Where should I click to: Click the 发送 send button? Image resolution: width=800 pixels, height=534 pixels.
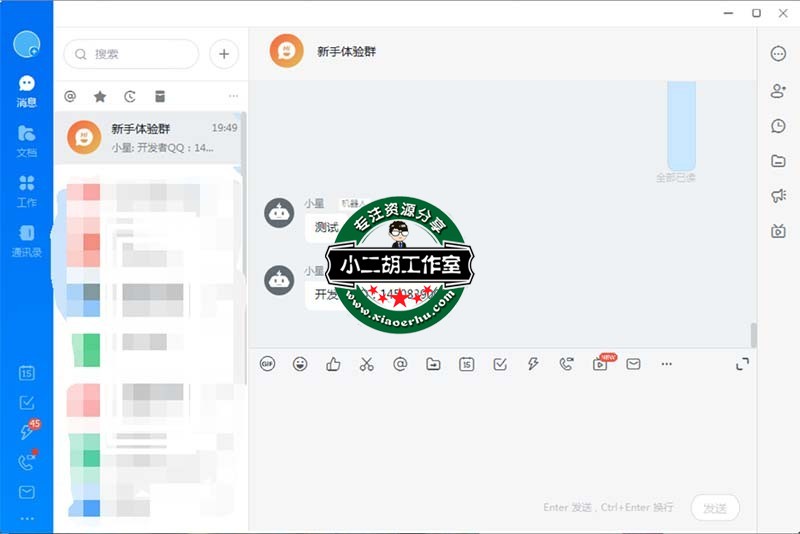(x=714, y=508)
